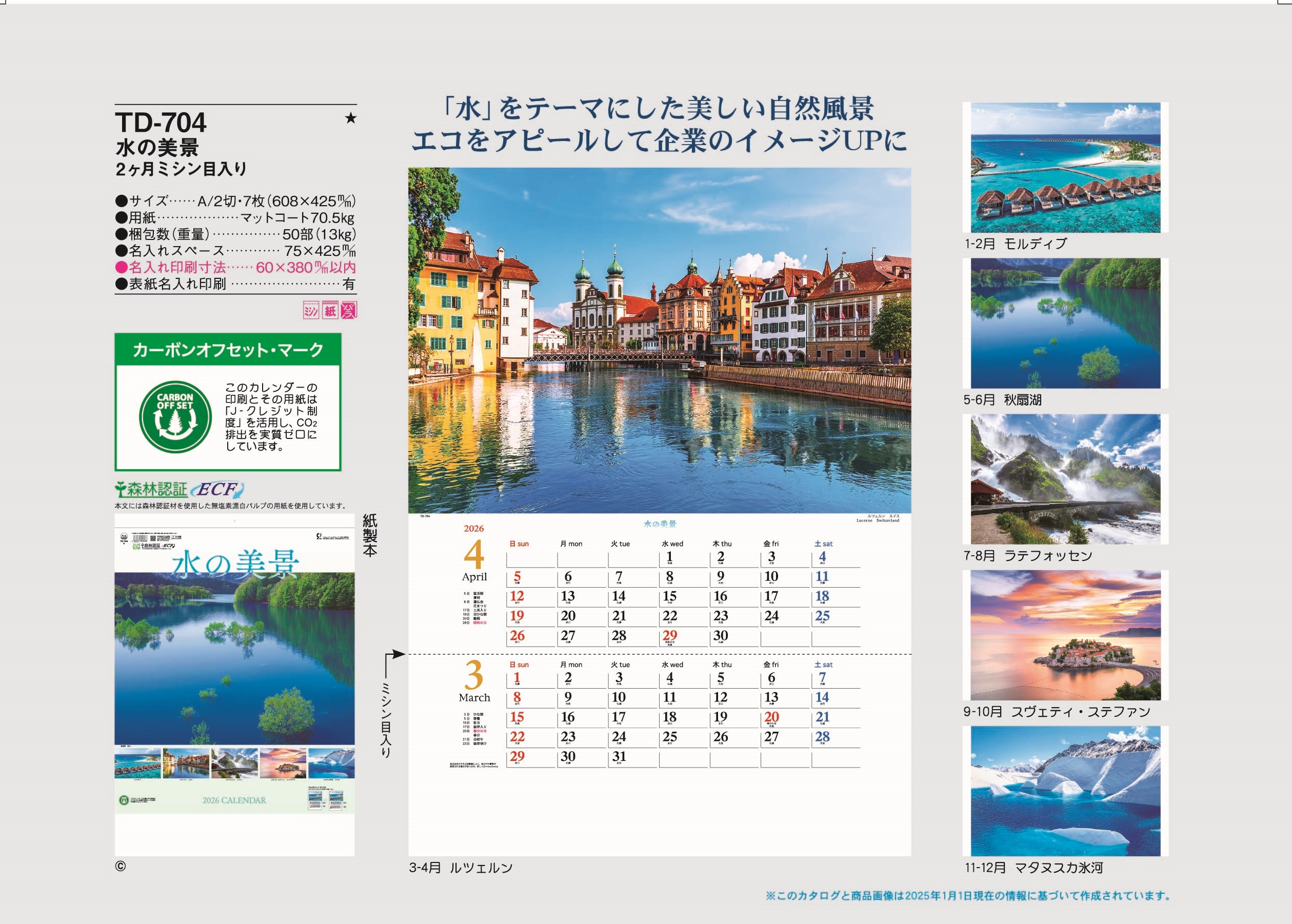The width and height of the screenshot is (1292, 924).
Task: Click the red April 29 holiday date
Action: [670, 636]
